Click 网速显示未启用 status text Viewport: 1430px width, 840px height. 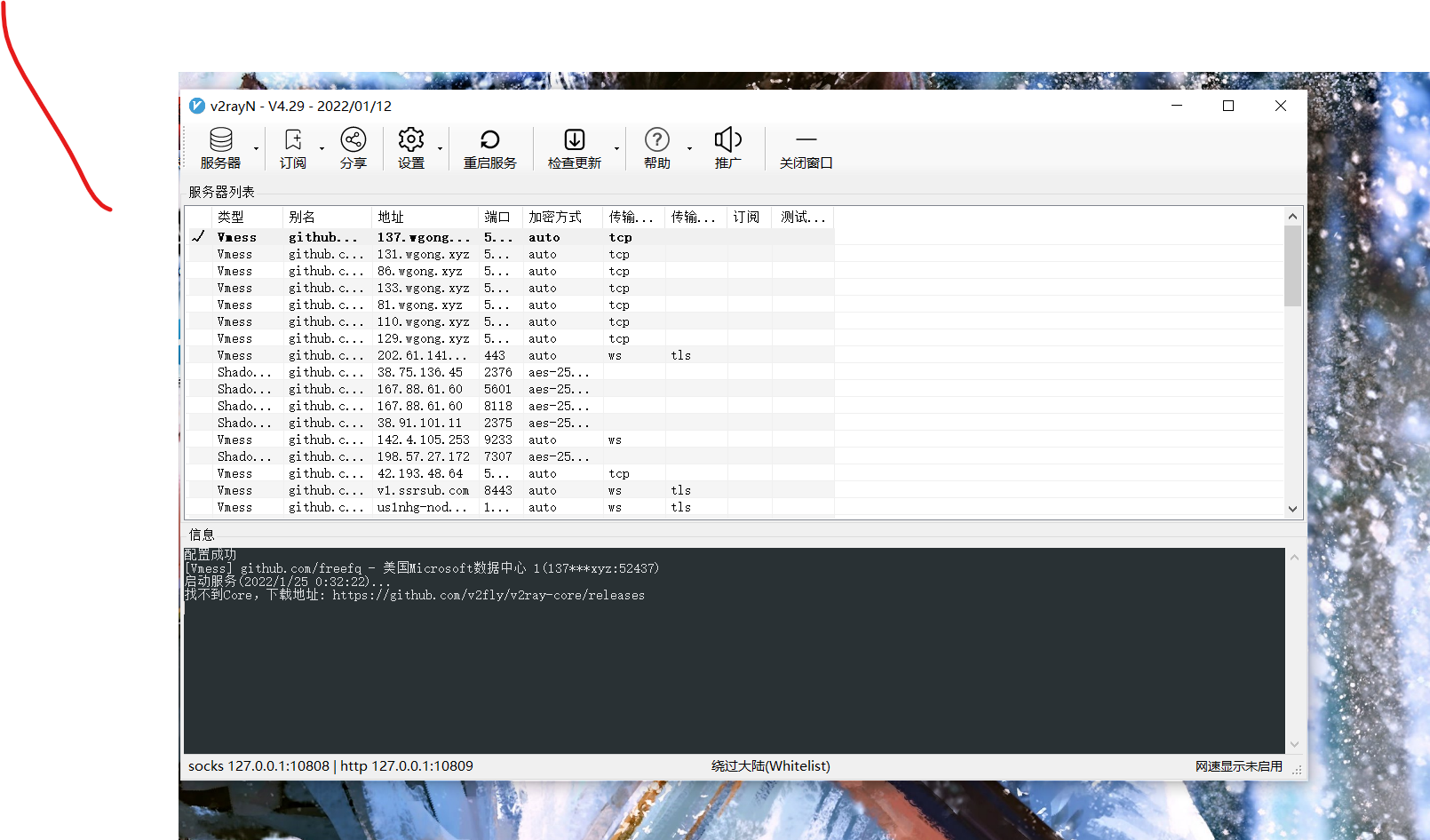click(1239, 766)
